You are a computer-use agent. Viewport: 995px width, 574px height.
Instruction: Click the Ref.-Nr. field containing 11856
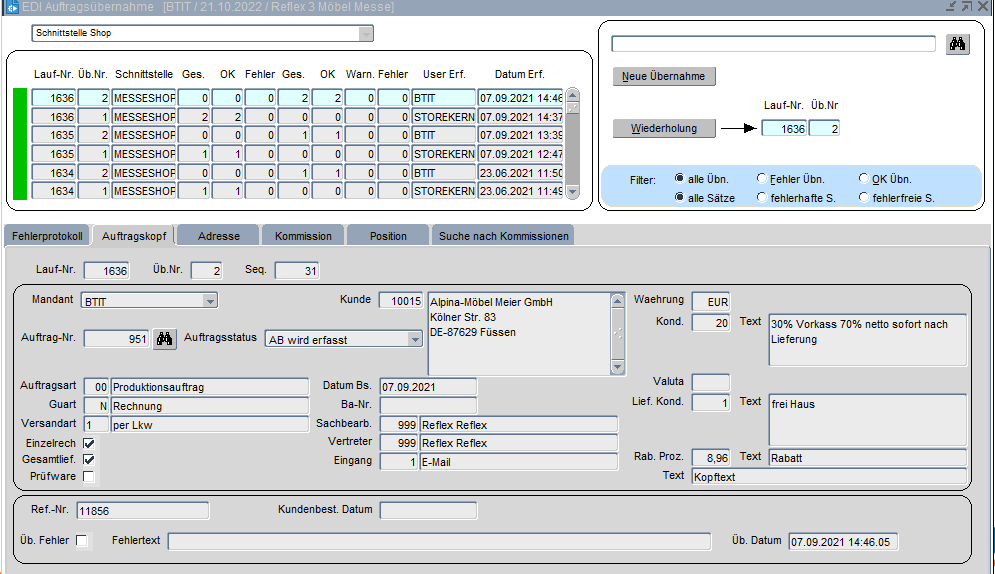[x=143, y=511]
